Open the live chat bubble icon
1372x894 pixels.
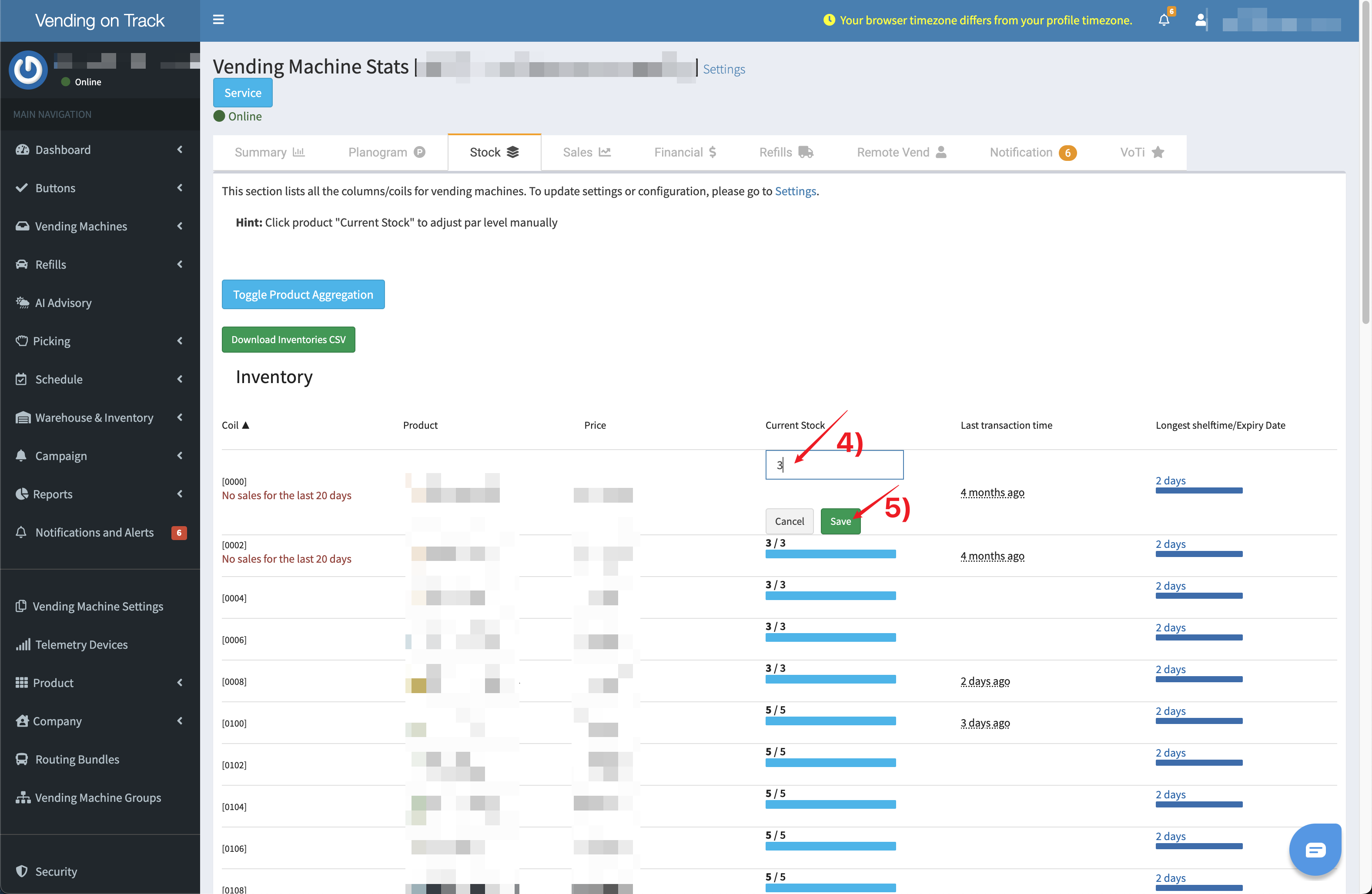[1315, 849]
